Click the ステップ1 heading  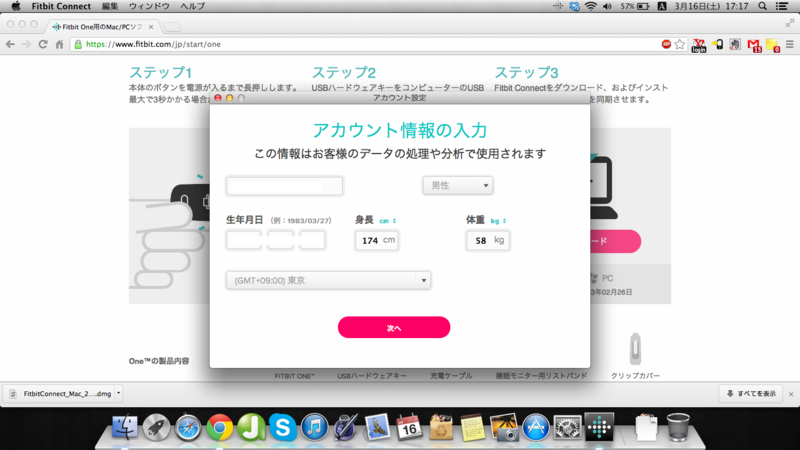(x=160, y=72)
